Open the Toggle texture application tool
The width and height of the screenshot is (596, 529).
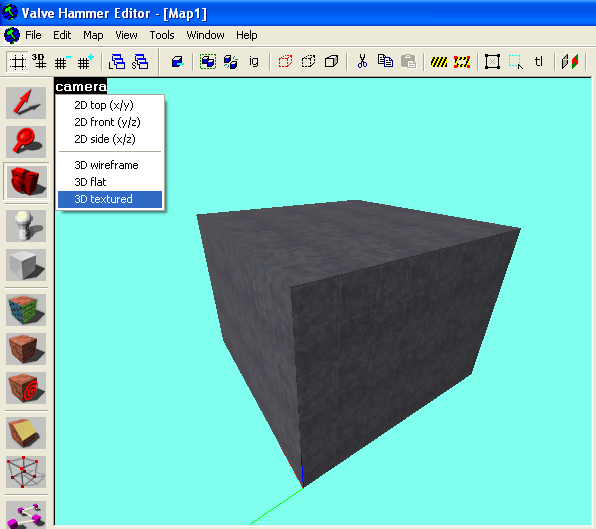pyautogui.click(x=26, y=310)
